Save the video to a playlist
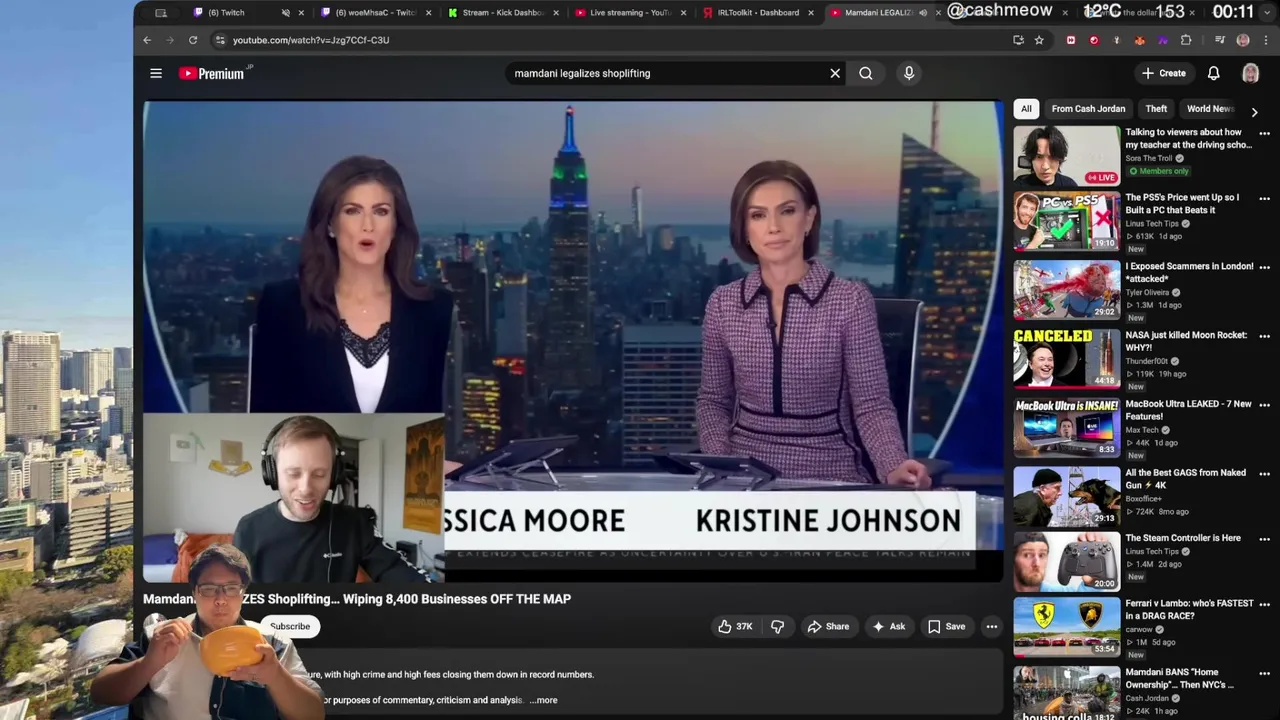This screenshot has width=1280, height=720. pos(946,626)
